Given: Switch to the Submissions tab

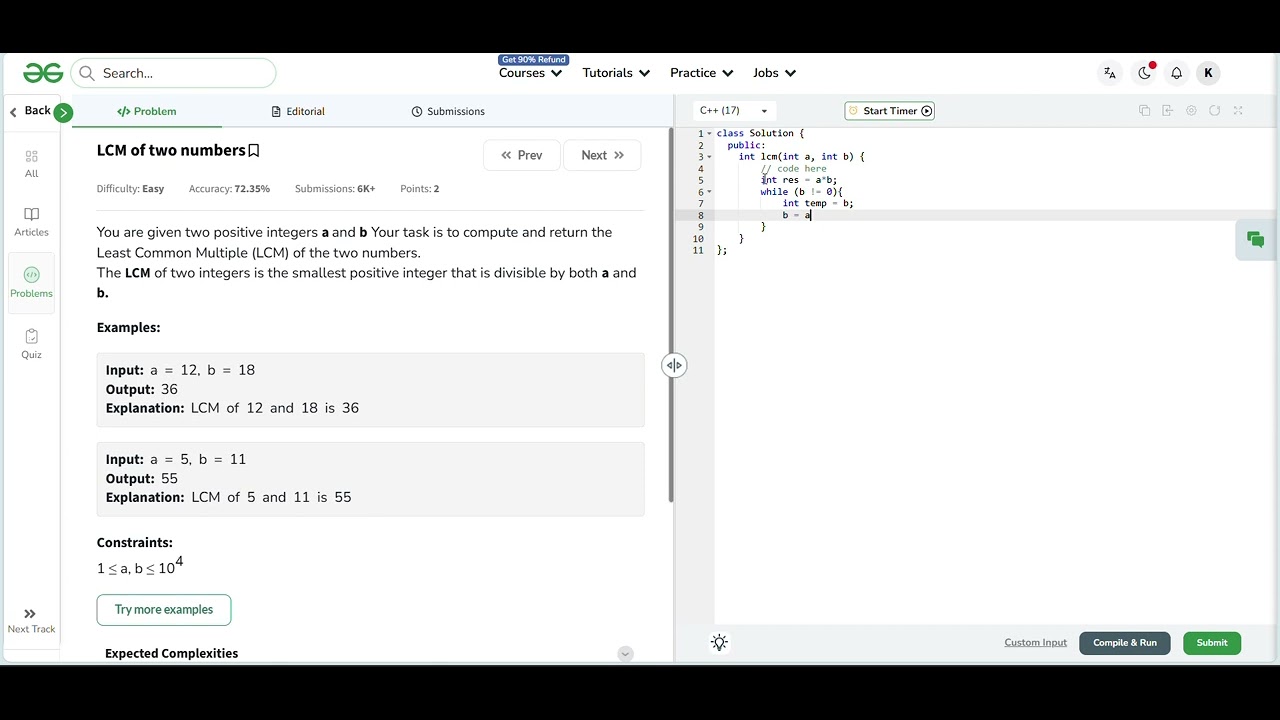Looking at the screenshot, I should point(448,111).
